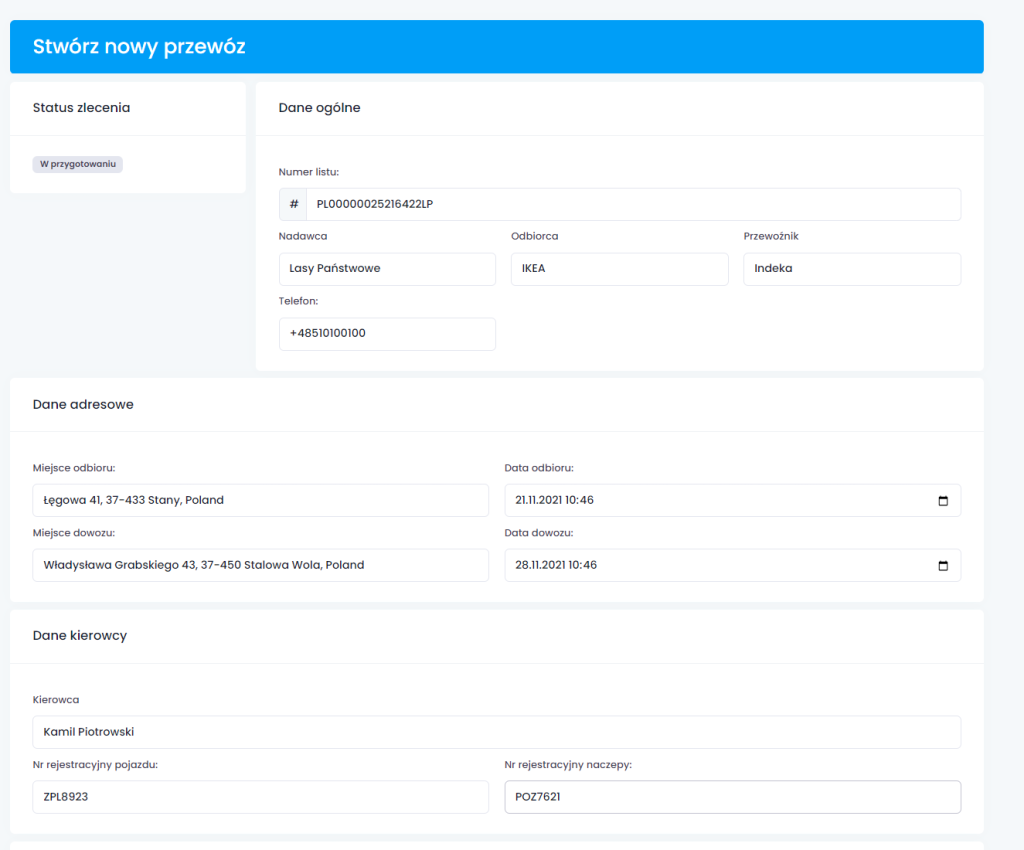Click the Nadawca label
The width and height of the screenshot is (1024, 850).
[x=303, y=236]
